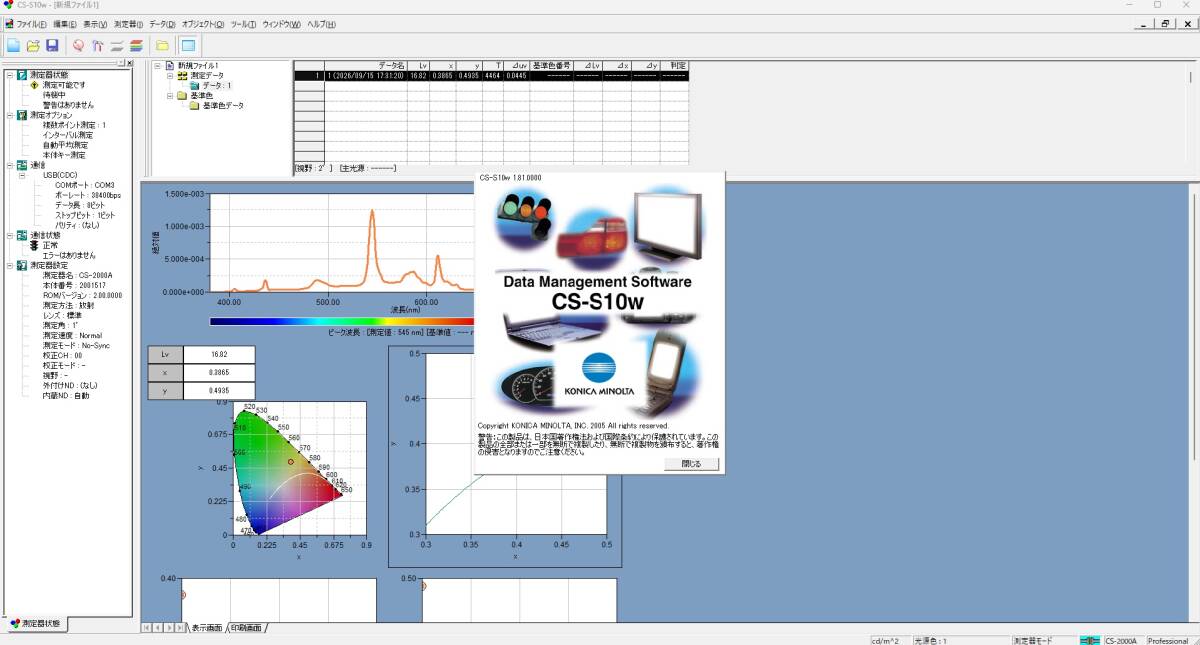The height and width of the screenshot is (645, 1200).
Task: Click the 新規ファイル1 document icon
Action: (170, 65)
